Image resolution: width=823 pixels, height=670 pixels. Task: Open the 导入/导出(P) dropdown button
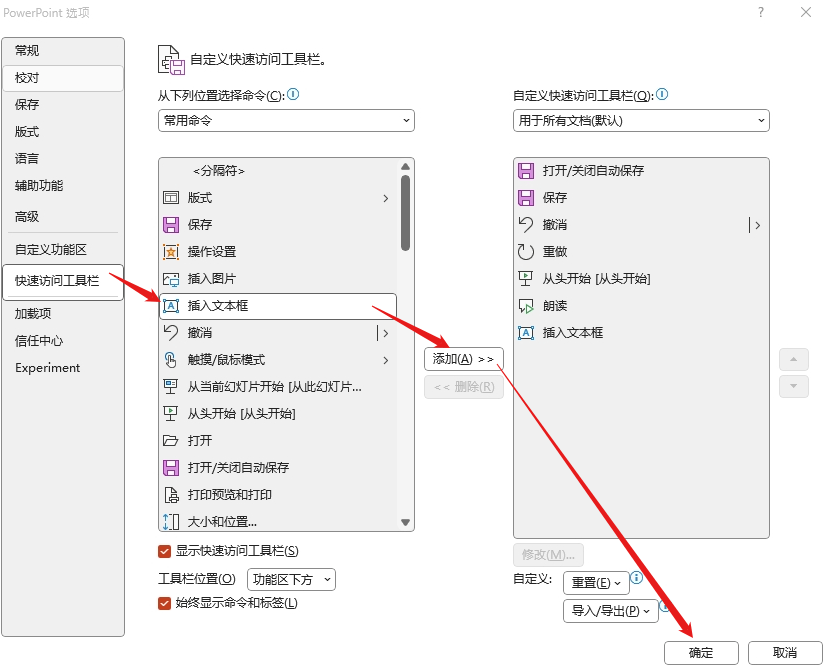click(610, 611)
